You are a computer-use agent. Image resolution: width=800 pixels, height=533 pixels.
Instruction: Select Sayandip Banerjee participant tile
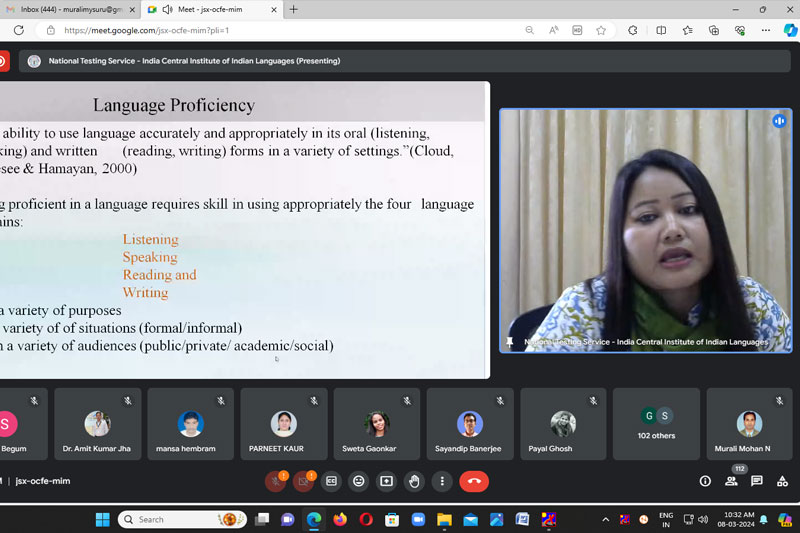click(x=470, y=424)
